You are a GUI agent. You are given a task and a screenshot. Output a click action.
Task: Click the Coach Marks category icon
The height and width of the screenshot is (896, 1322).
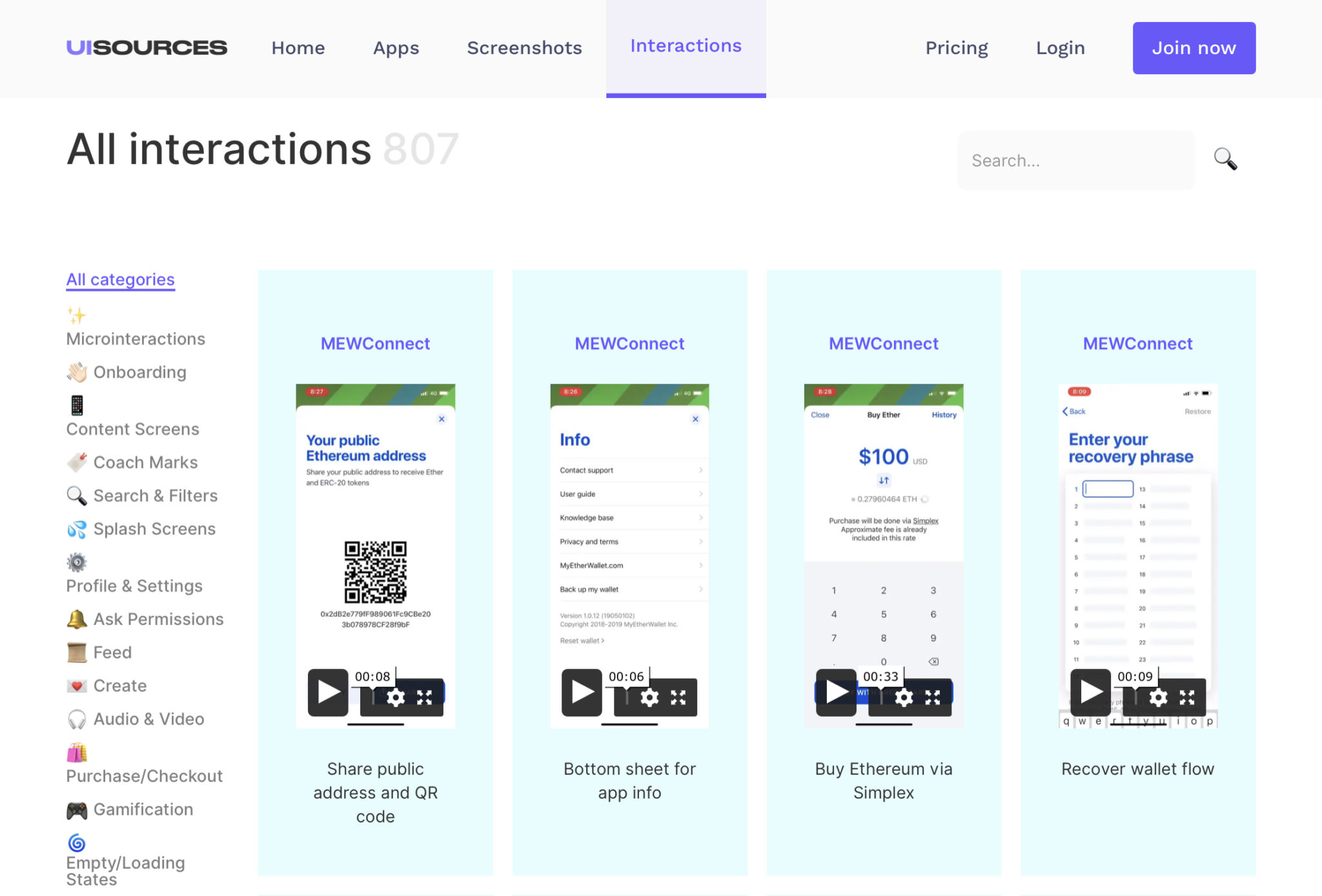(x=77, y=462)
